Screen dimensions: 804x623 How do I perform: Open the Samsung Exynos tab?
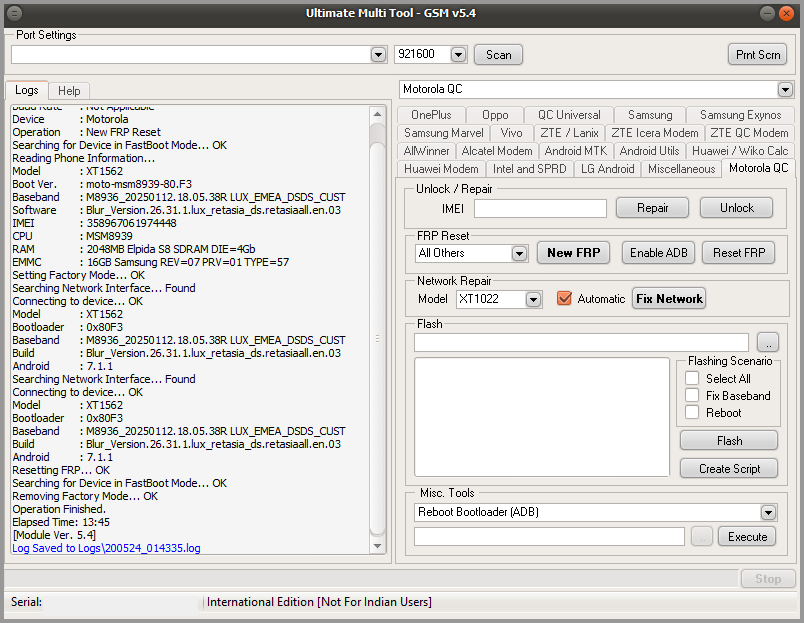click(x=740, y=115)
